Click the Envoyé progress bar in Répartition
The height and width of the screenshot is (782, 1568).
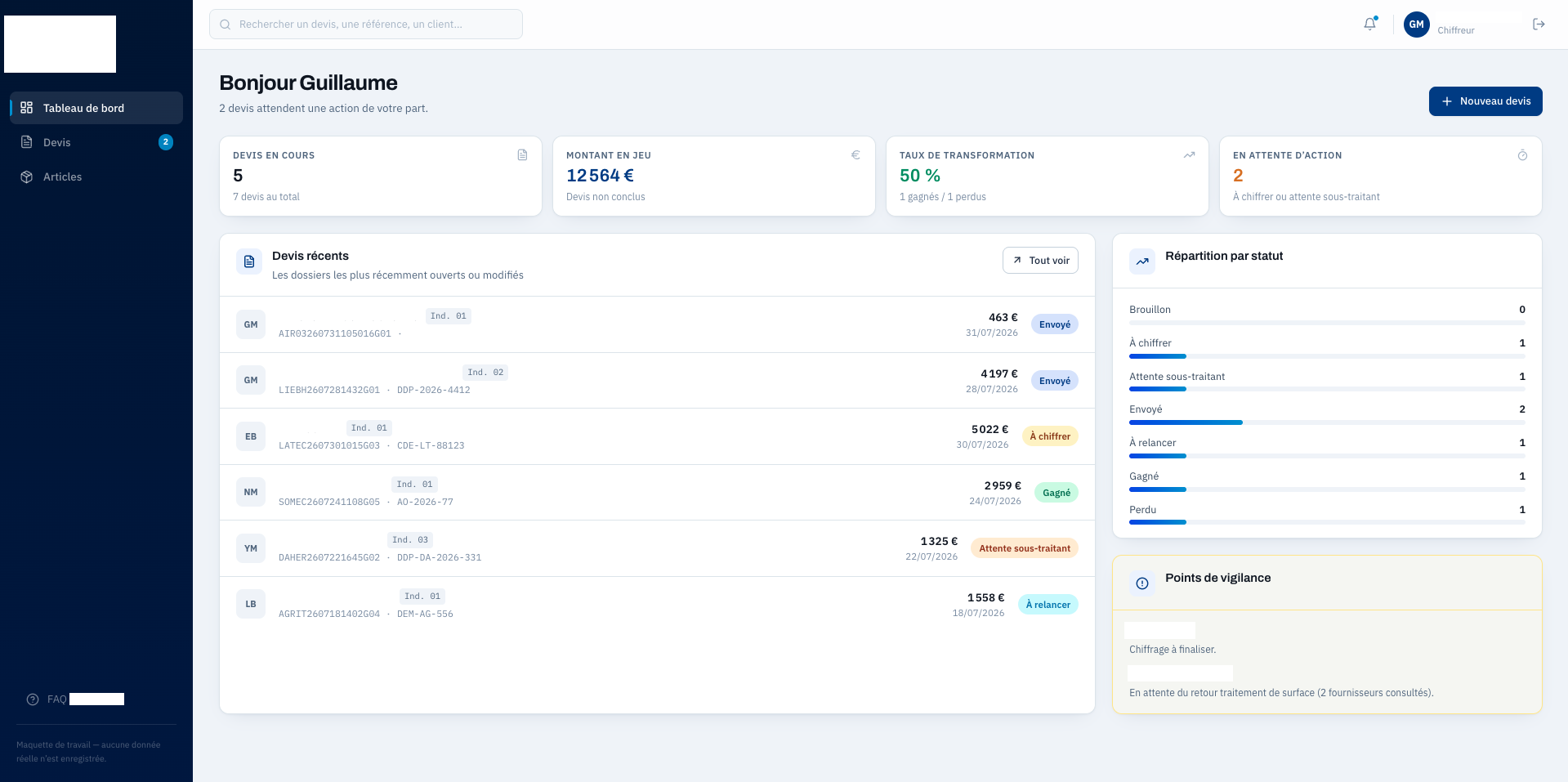coord(1327,422)
